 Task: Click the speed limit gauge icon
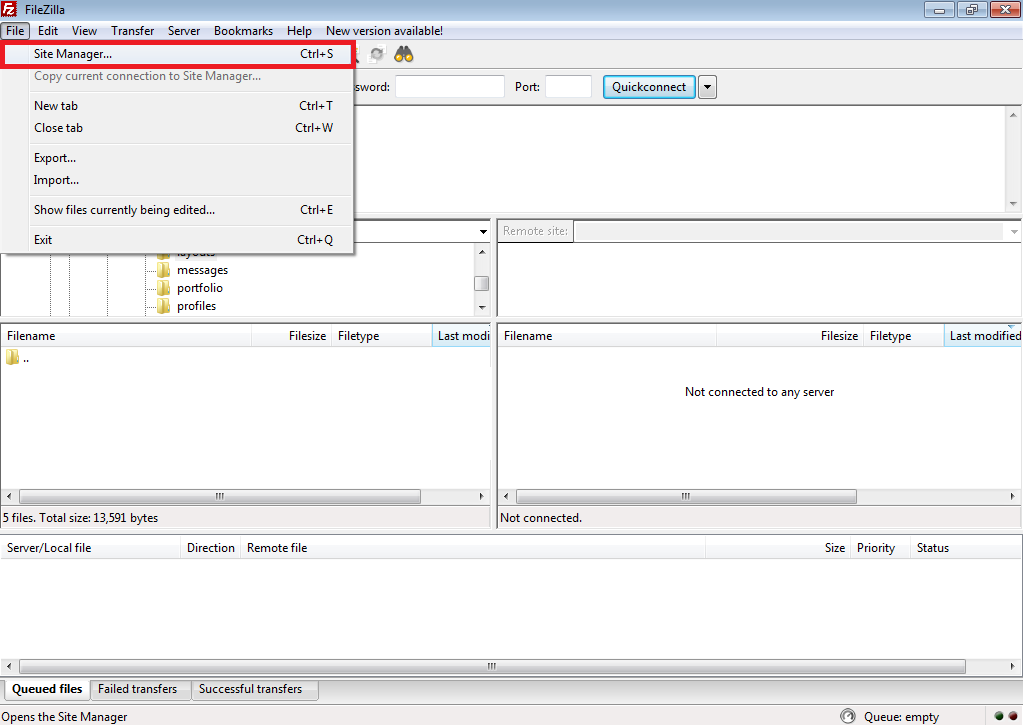tap(847, 716)
